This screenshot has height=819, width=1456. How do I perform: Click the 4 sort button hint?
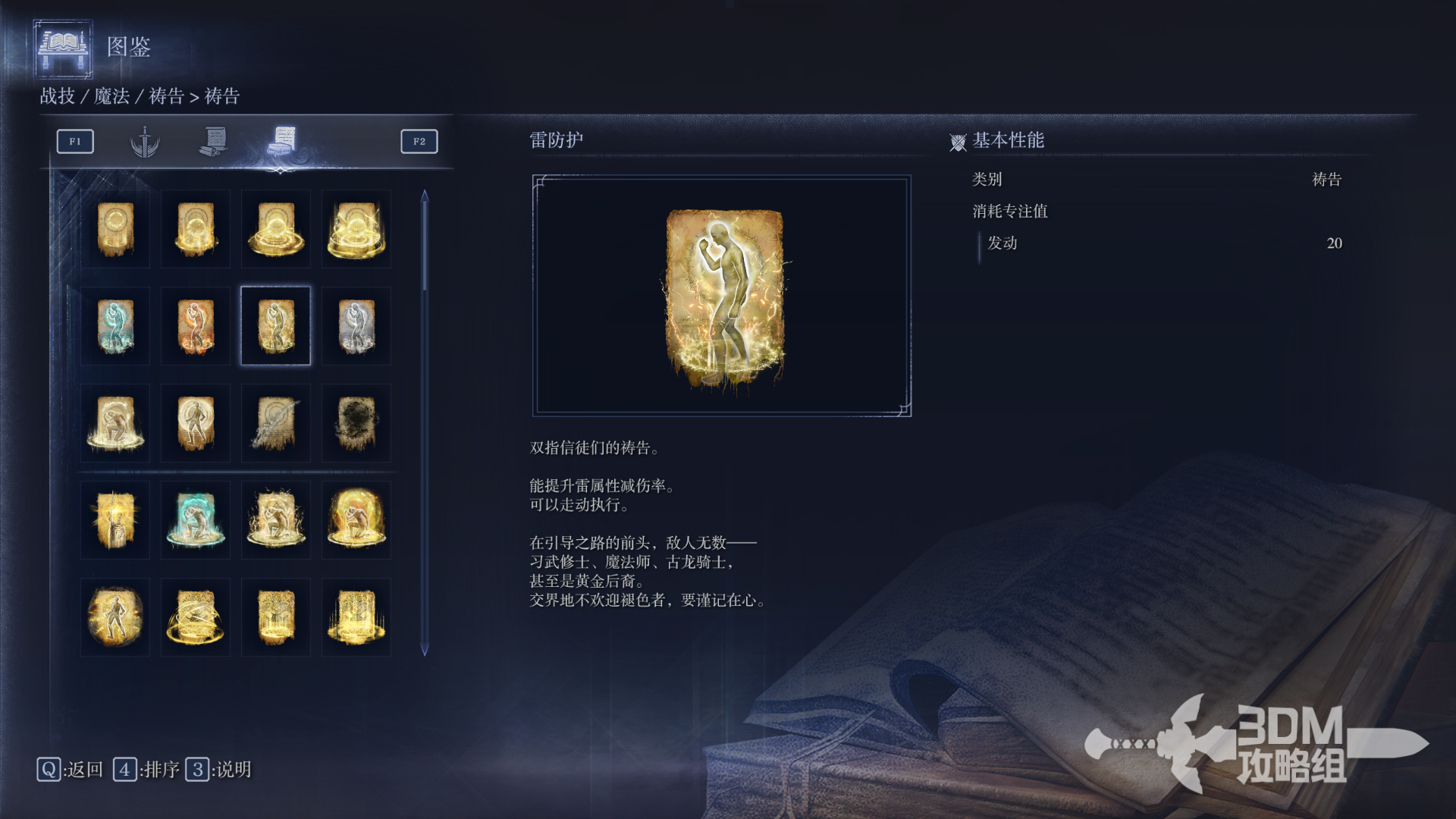146,770
